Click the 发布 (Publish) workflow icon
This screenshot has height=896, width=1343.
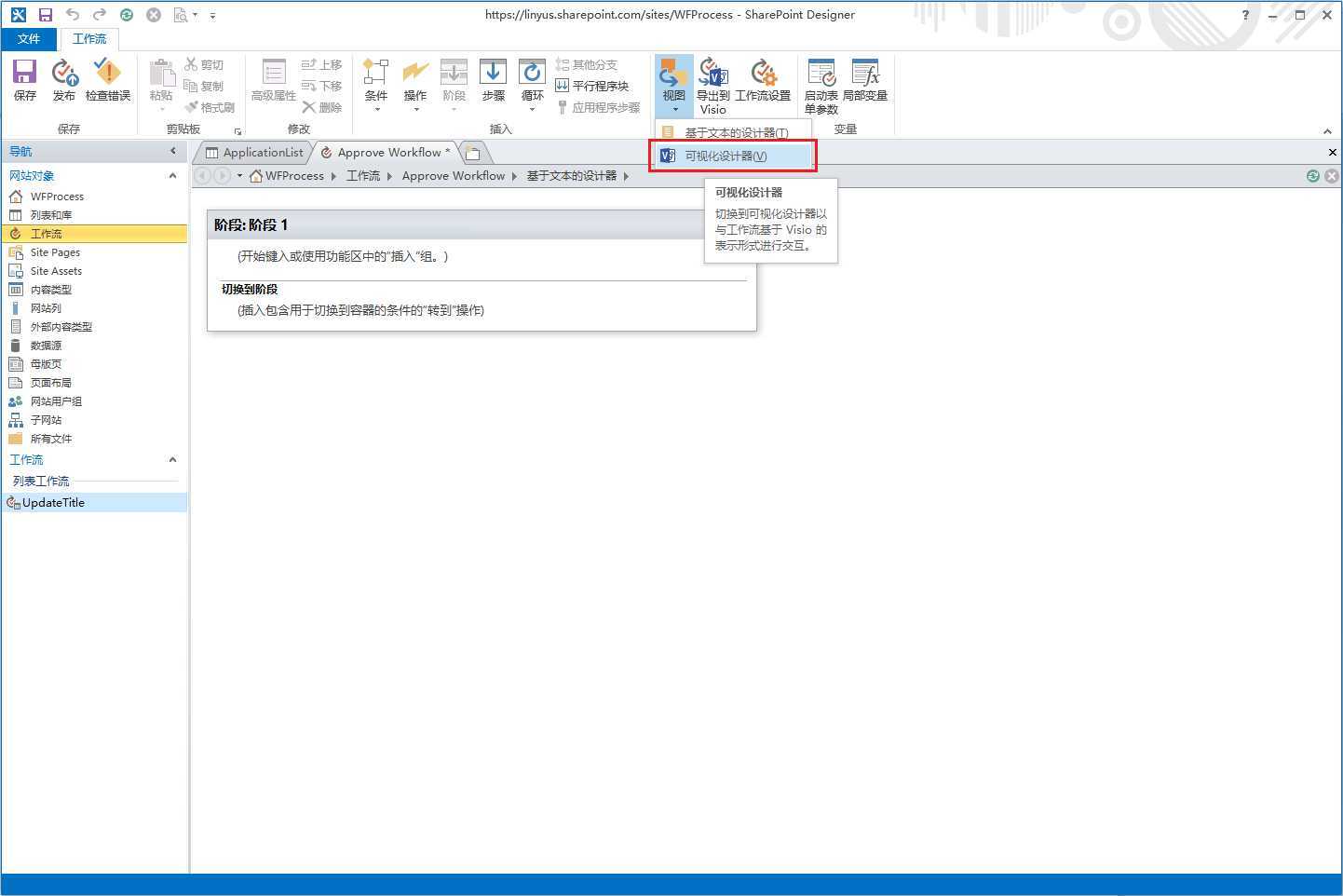[64, 80]
